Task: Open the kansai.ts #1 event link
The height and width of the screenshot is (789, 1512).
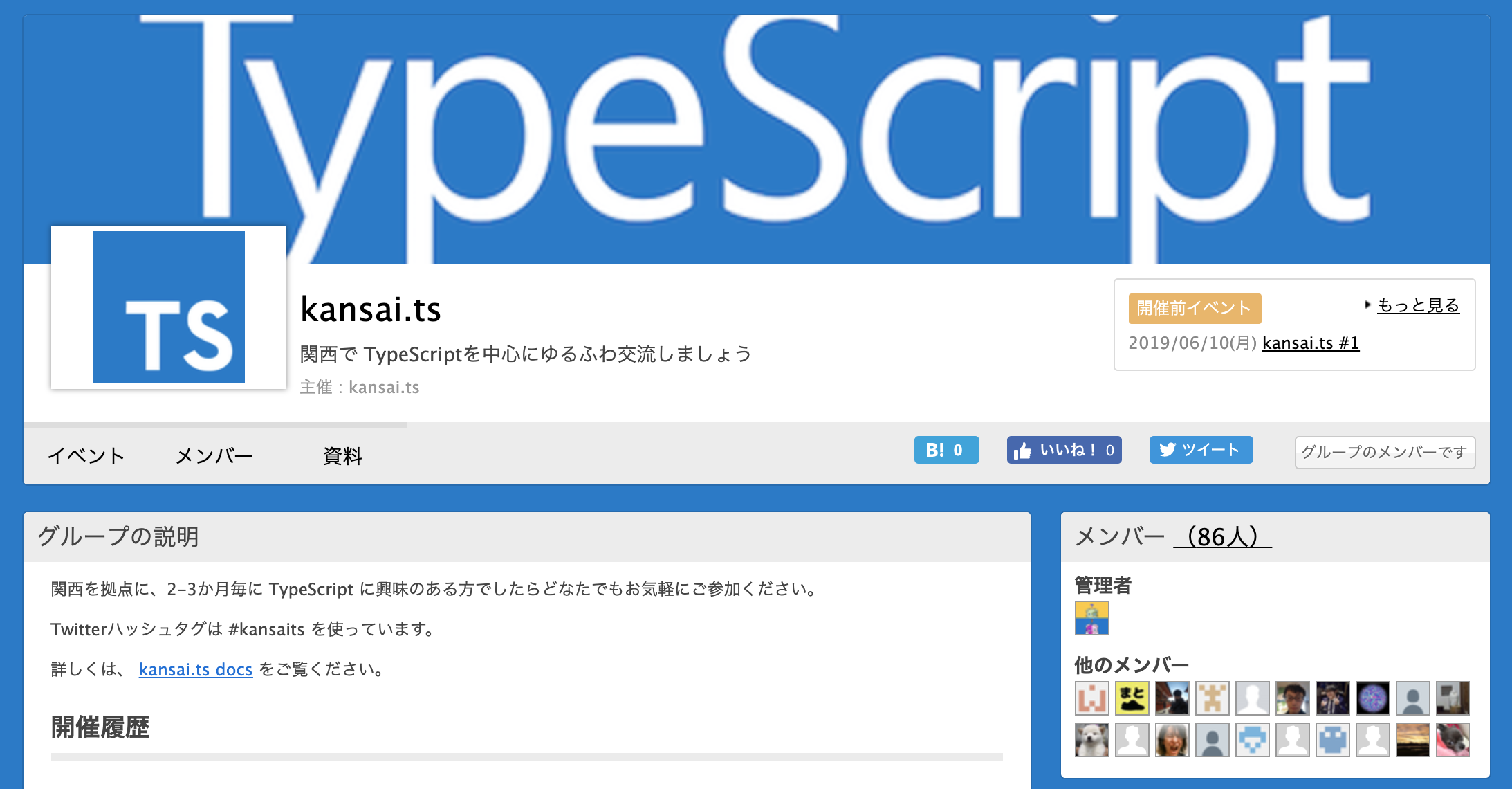Action: coord(1310,343)
